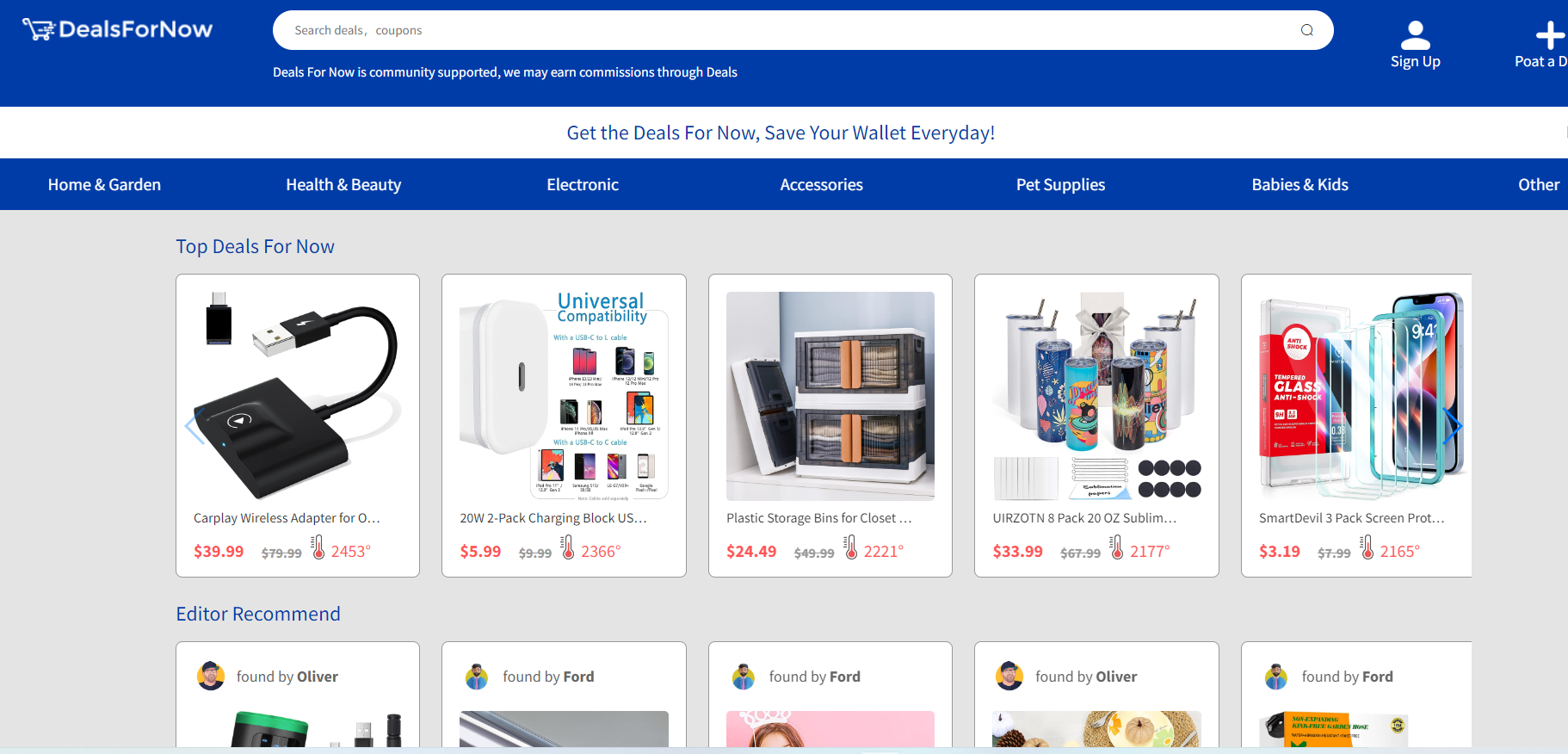Screen dimensions: 1568x754
Task: Click thermometer icon on Plastic Storage Bins deal
Action: point(851,547)
